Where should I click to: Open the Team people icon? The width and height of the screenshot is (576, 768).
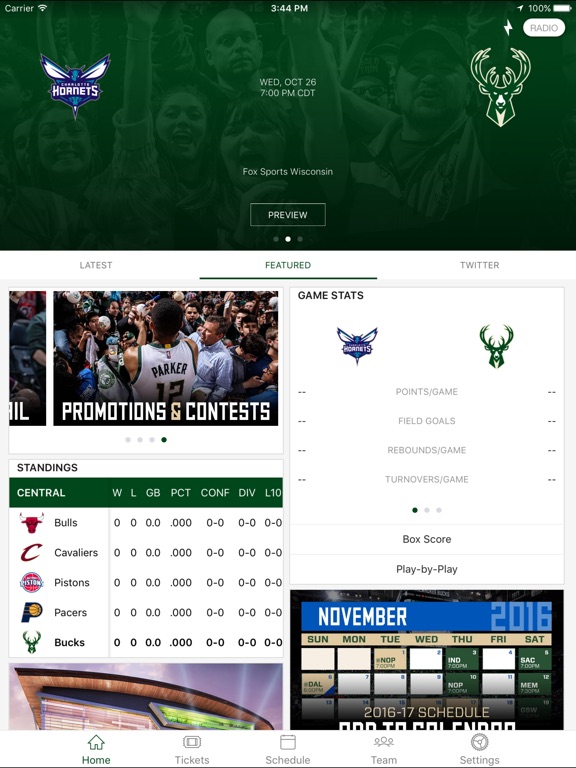[384, 742]
